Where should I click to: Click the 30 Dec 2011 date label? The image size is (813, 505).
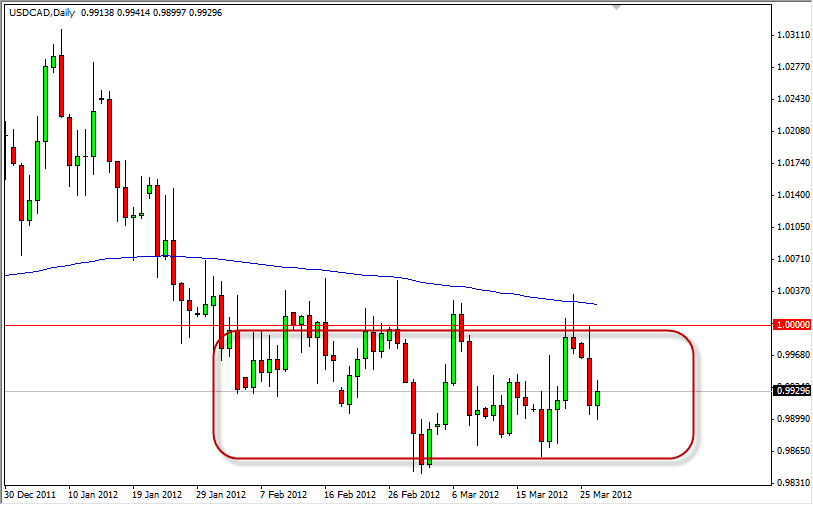point(30,495)
